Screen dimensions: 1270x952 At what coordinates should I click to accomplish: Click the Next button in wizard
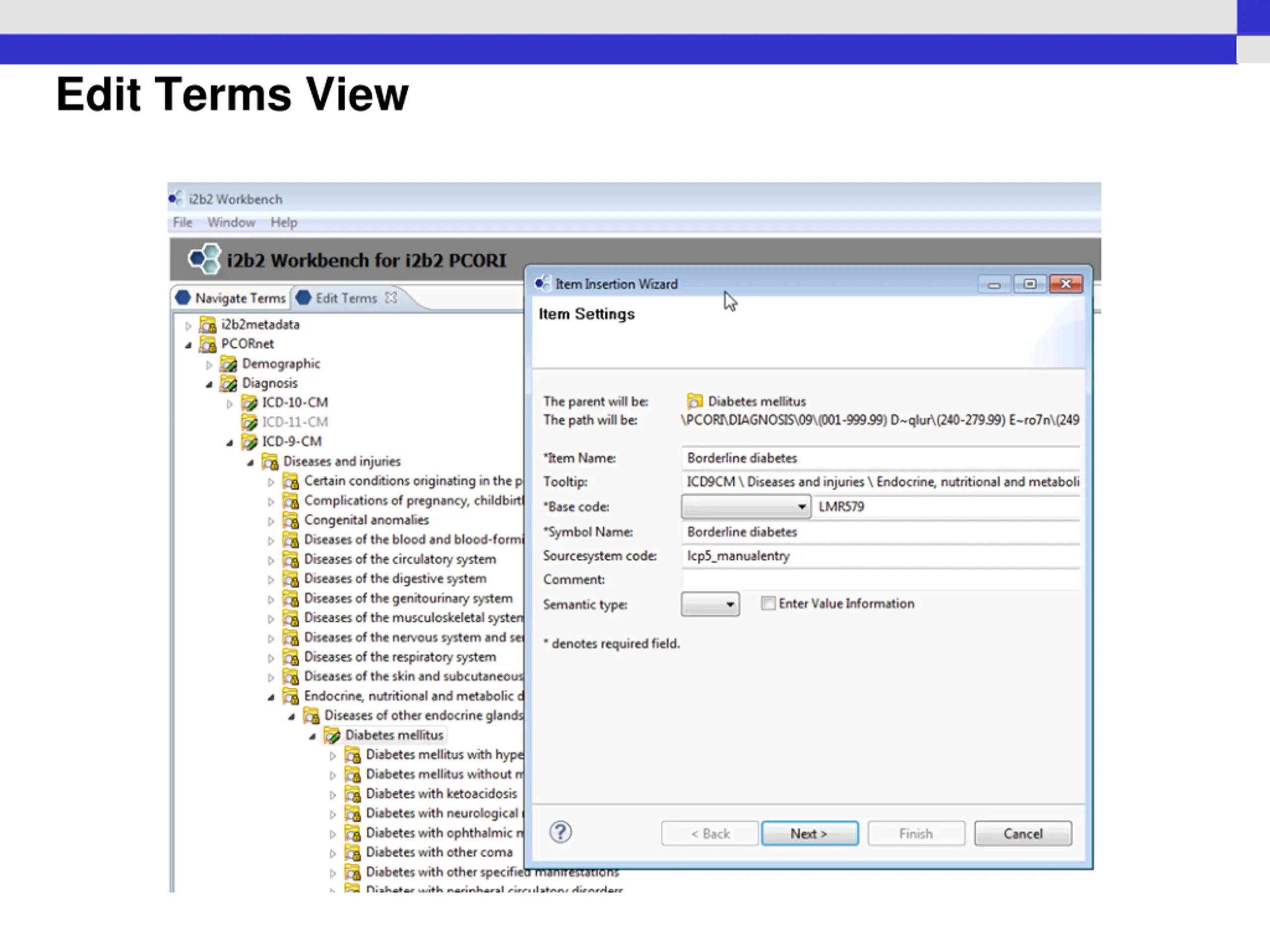tap(810, 833)
